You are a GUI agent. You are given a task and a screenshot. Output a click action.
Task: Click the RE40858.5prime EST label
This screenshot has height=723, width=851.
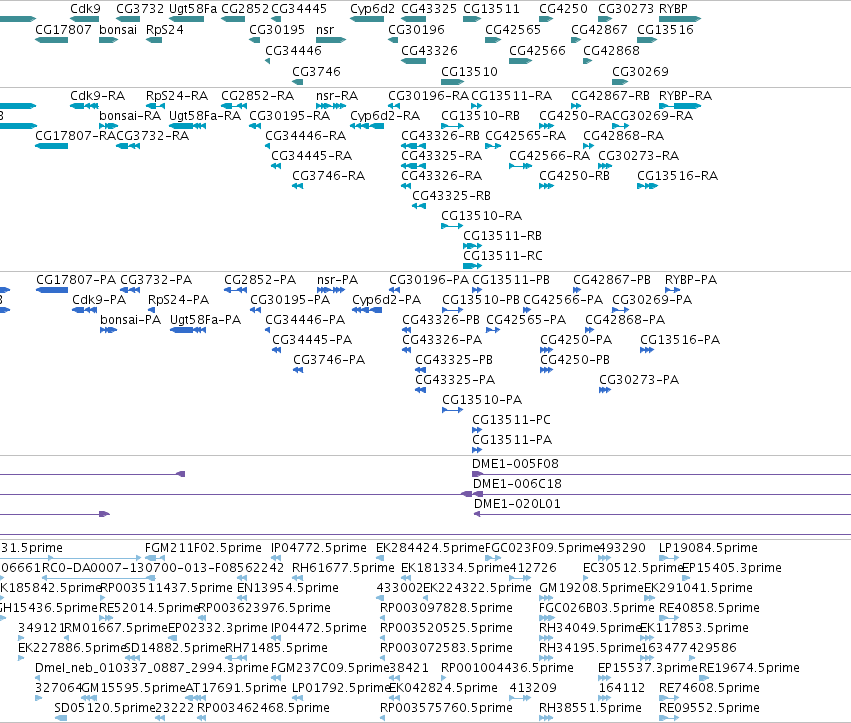click(x=709, y=608)
